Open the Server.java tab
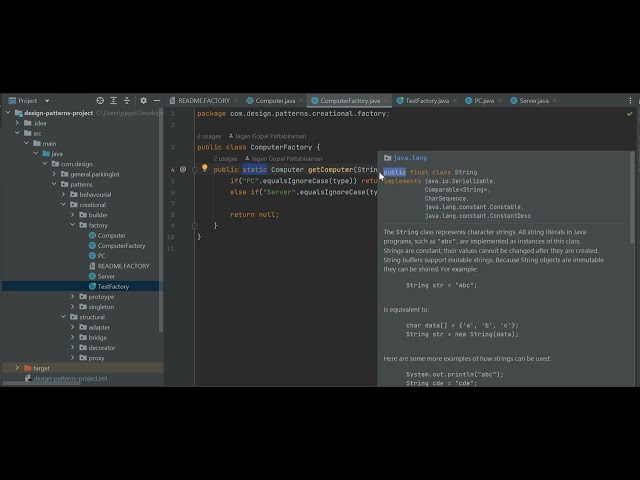Screen dimensions: 640x480 [533, 100]
